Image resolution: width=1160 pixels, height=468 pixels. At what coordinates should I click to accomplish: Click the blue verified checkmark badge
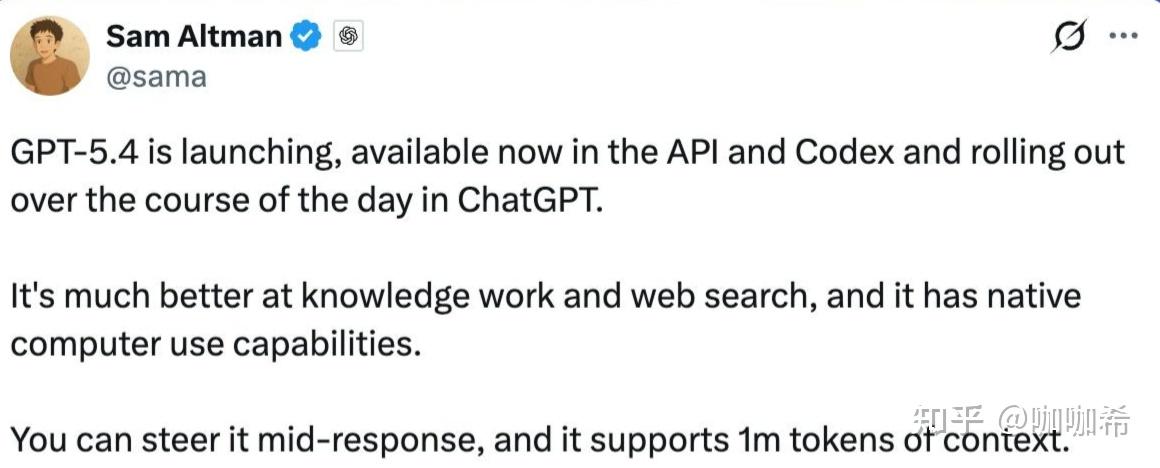pyautogui.click(x=305, y=37)
